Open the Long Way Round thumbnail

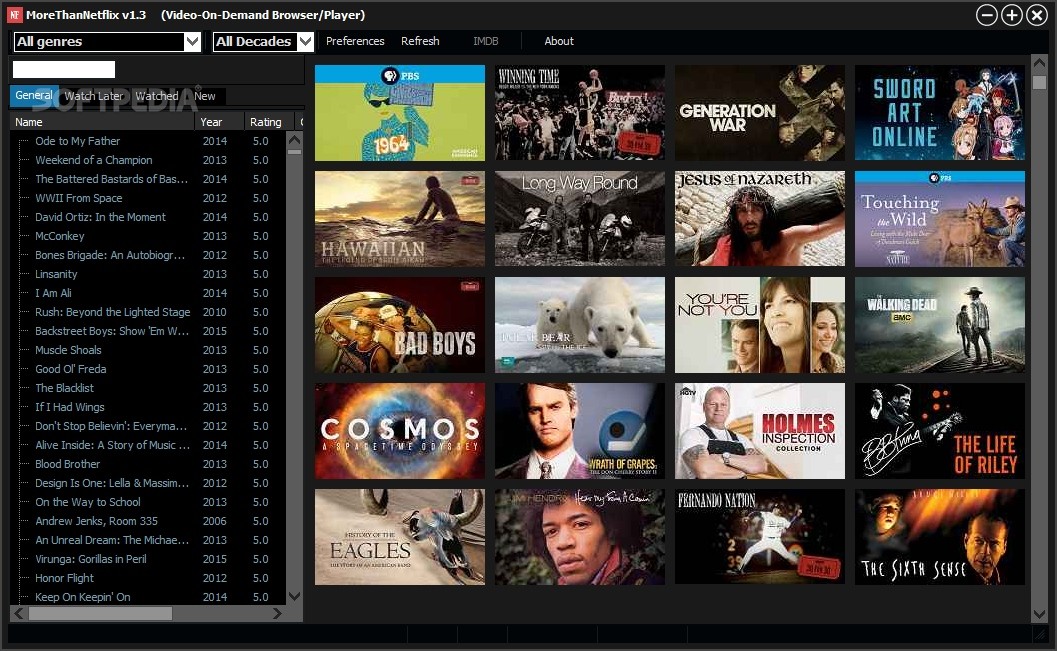(580, 218)
